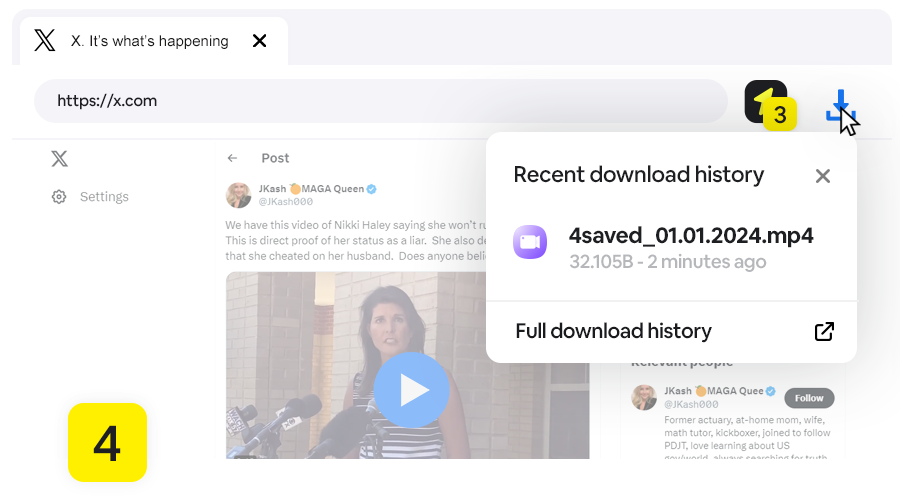
Task: Follow JKash in Relevant people
Action: pos(809,398)
